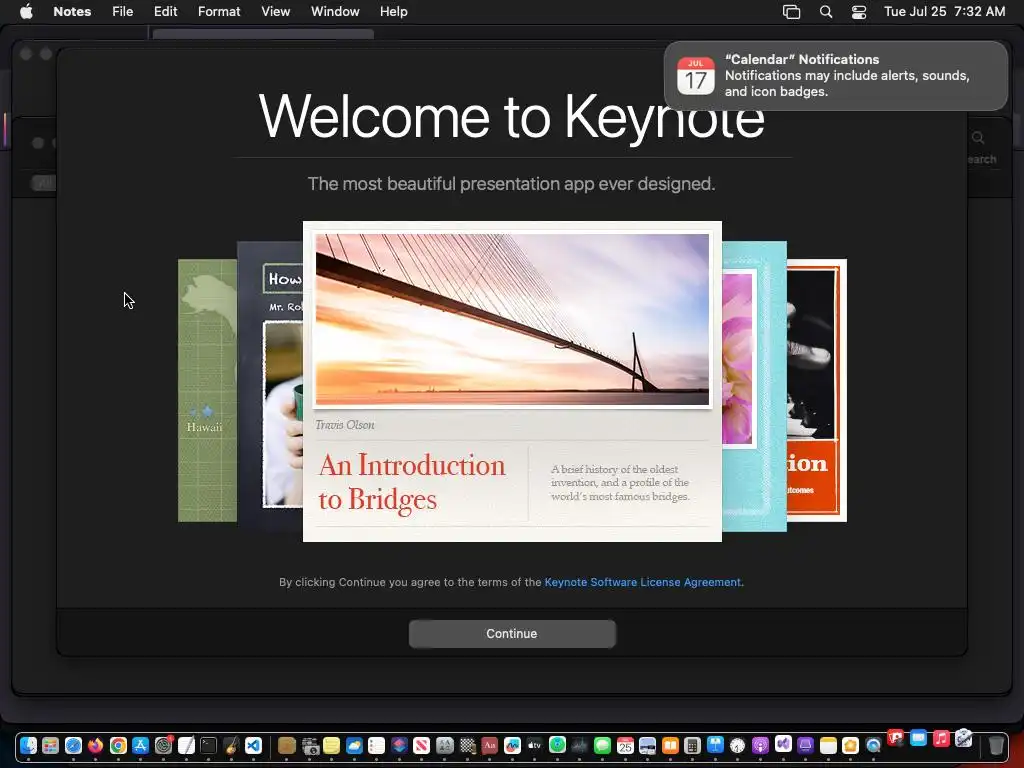Open Chess from the Dock
The image size is (1024, 768).
pyautogui.click(x=468, y=745)
